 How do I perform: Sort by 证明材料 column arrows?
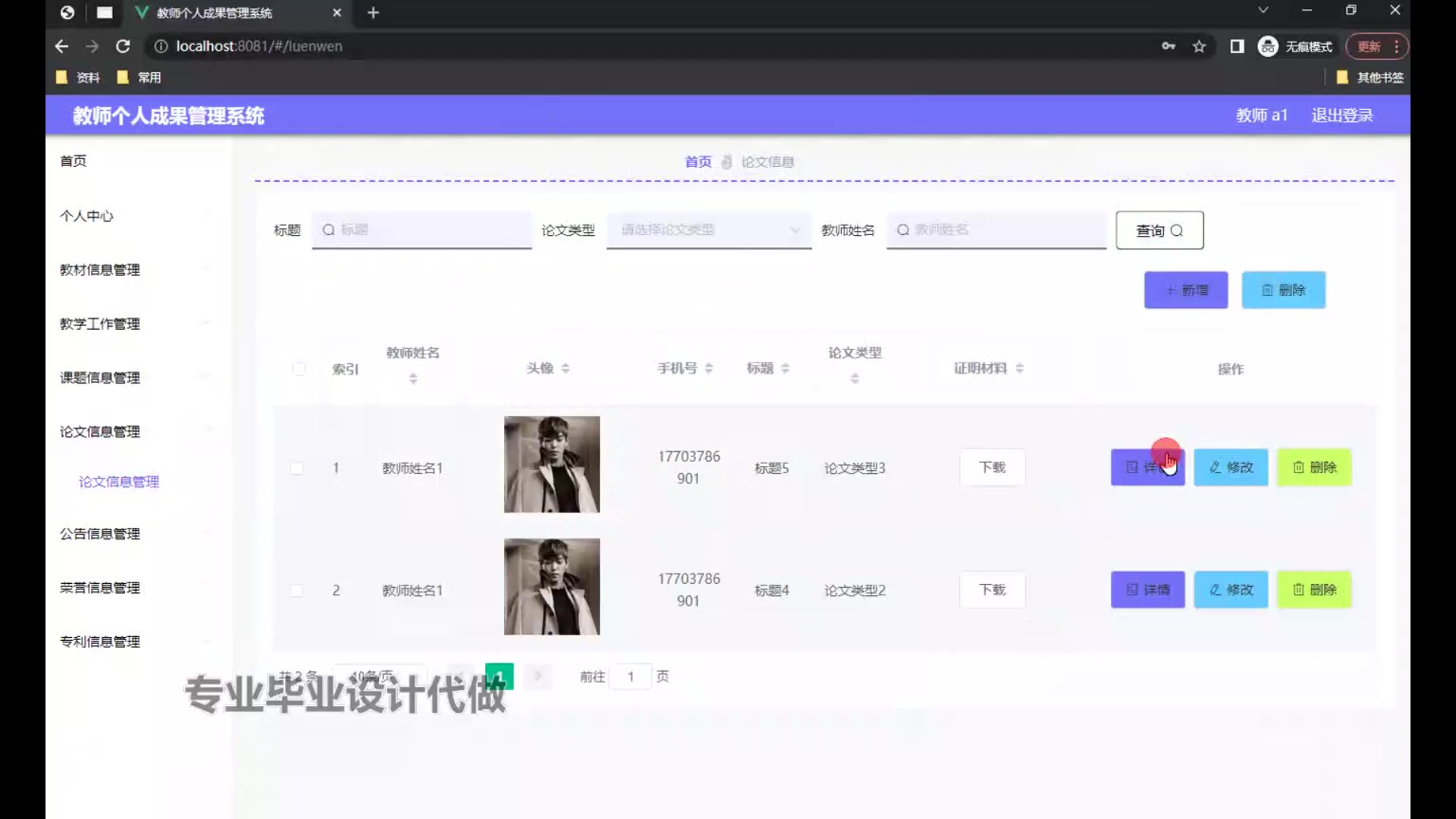click(x=1020, y=368)
